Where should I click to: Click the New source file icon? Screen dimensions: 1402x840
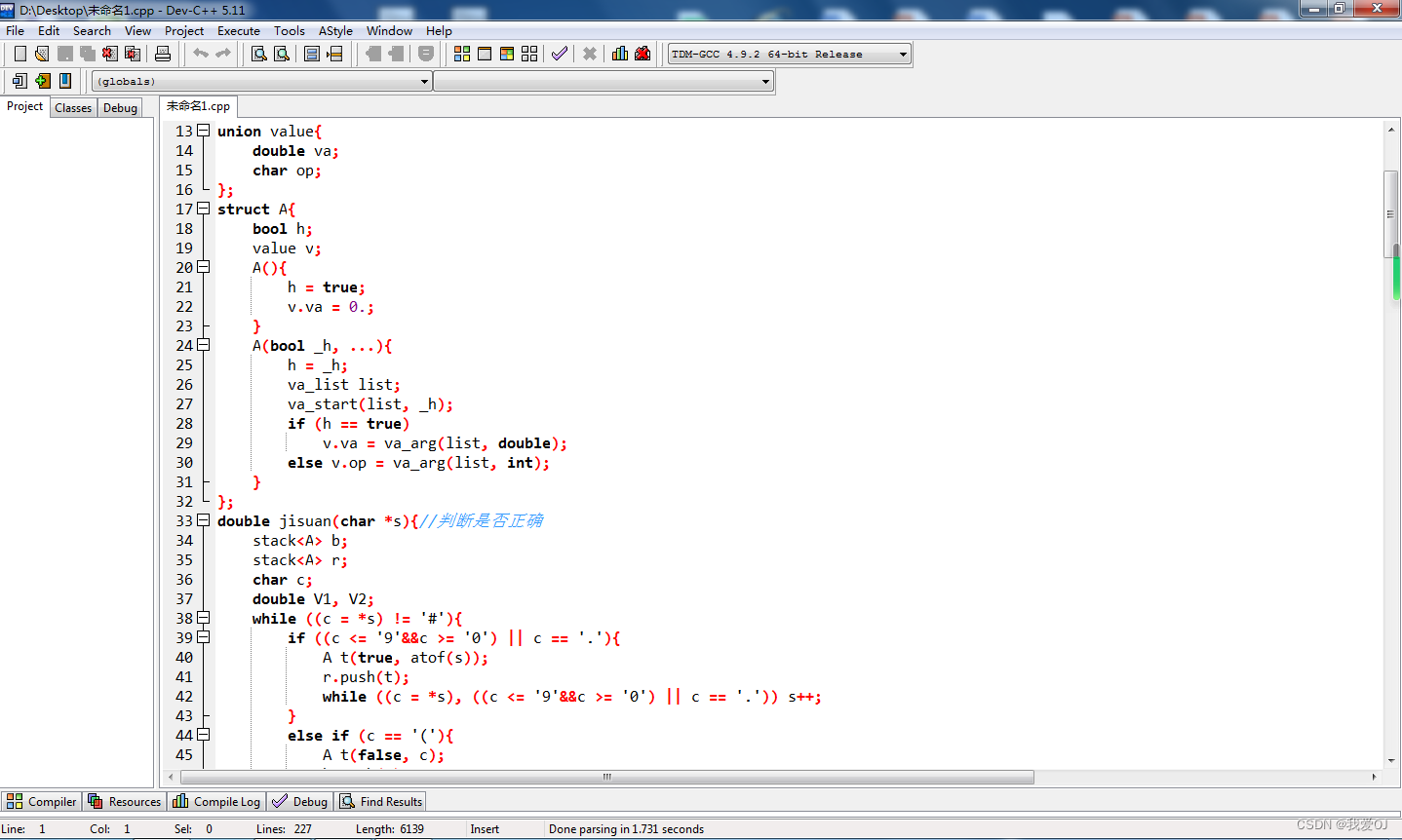point(19,54)
